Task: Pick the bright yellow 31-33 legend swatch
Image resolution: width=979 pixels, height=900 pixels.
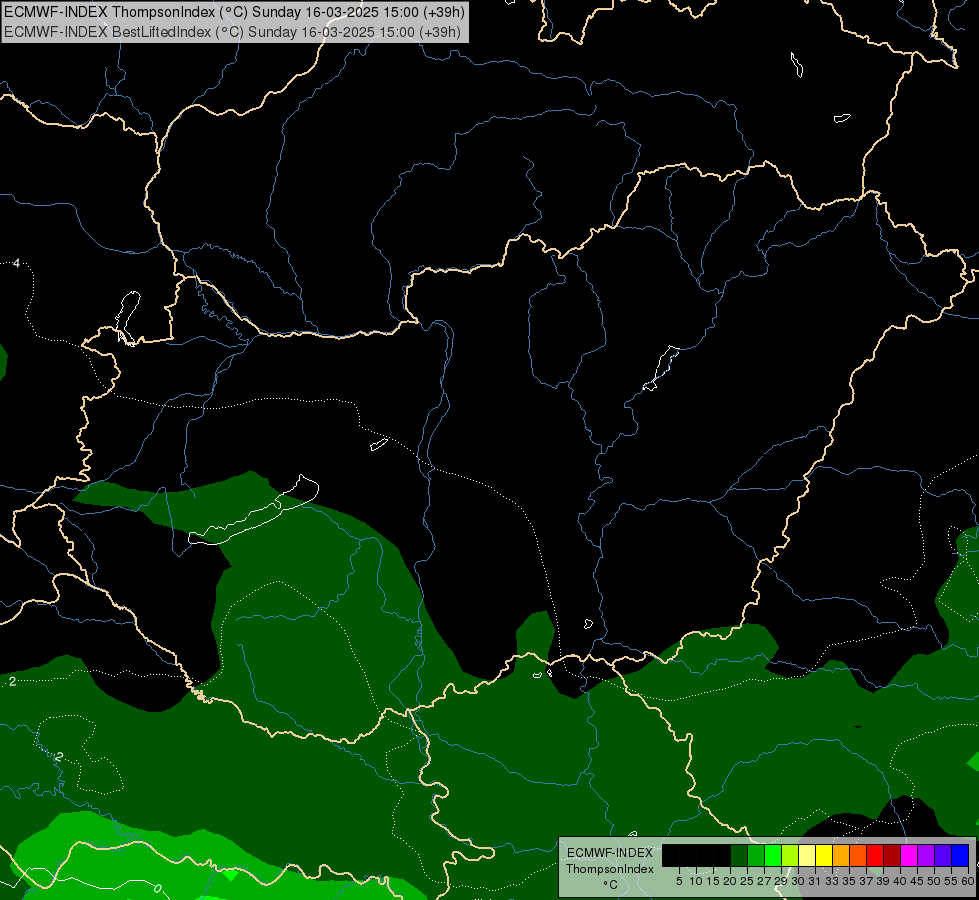Action: (824, 855)
